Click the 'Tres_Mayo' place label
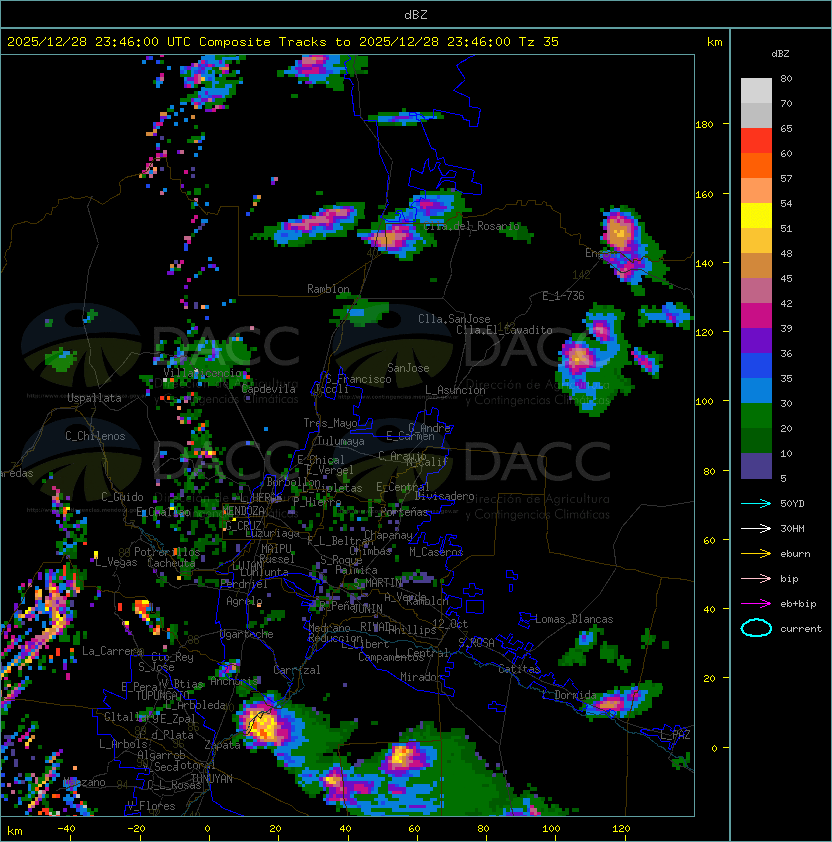The height and width of the screenshot is (842, 832). click(330, 423)
